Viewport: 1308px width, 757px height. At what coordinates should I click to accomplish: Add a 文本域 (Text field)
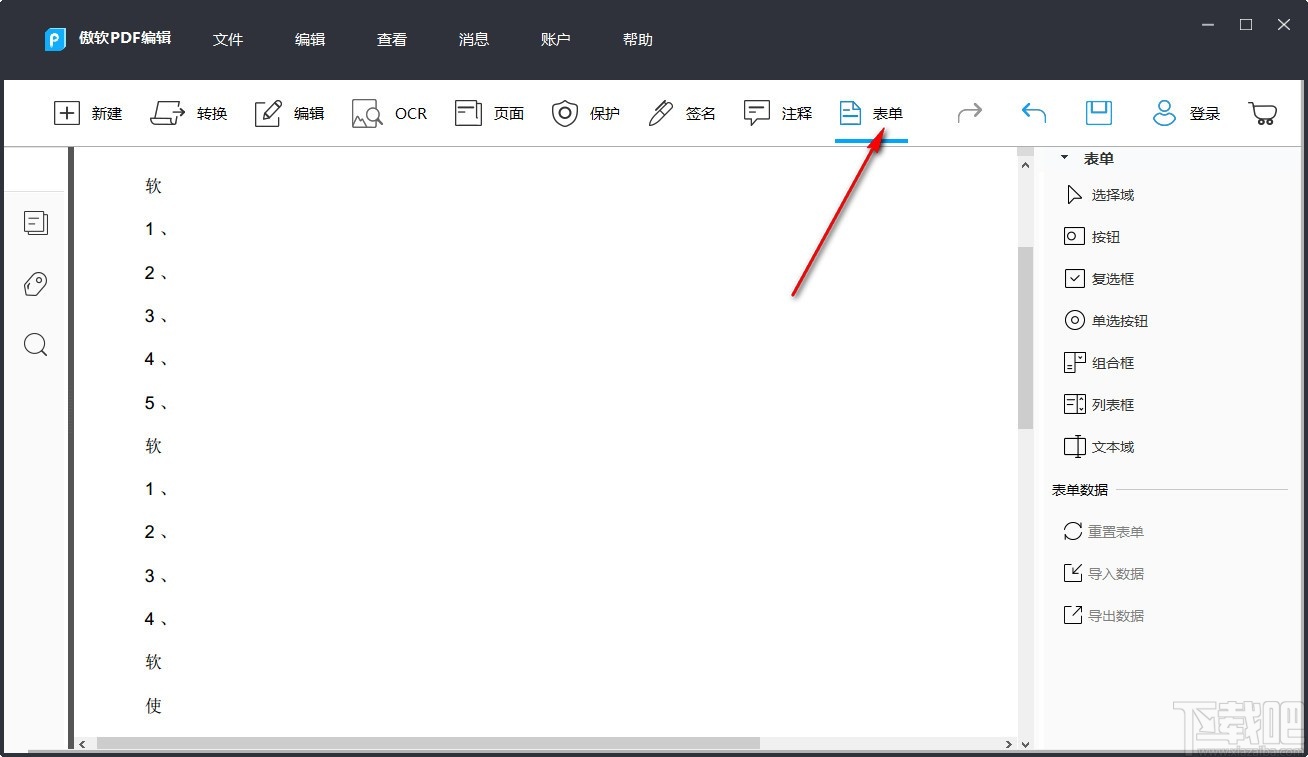click(1099, 447)
